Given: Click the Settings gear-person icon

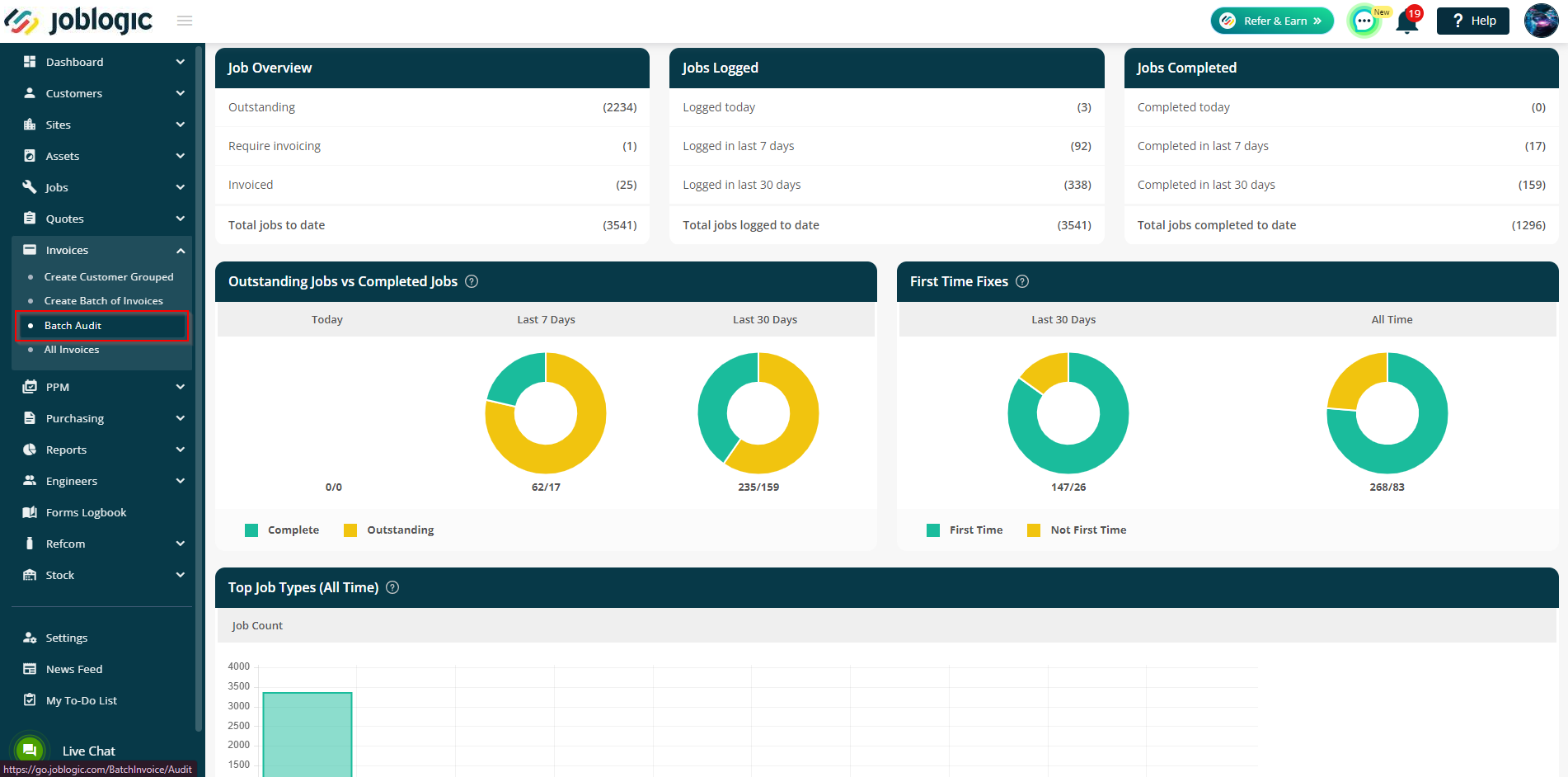Looking at the screenshot, I should pyautogui.click(x=30, y=638).
